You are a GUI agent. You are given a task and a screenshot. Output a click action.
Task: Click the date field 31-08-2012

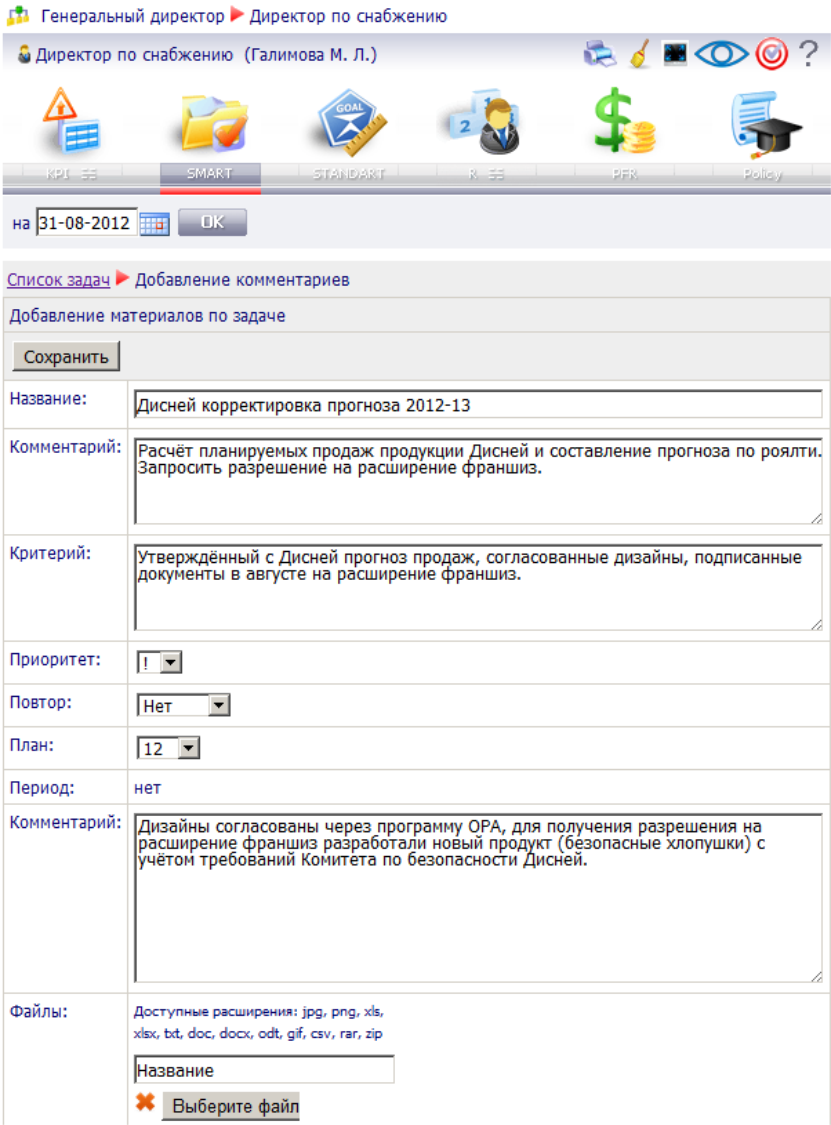[x=86, y=223]
